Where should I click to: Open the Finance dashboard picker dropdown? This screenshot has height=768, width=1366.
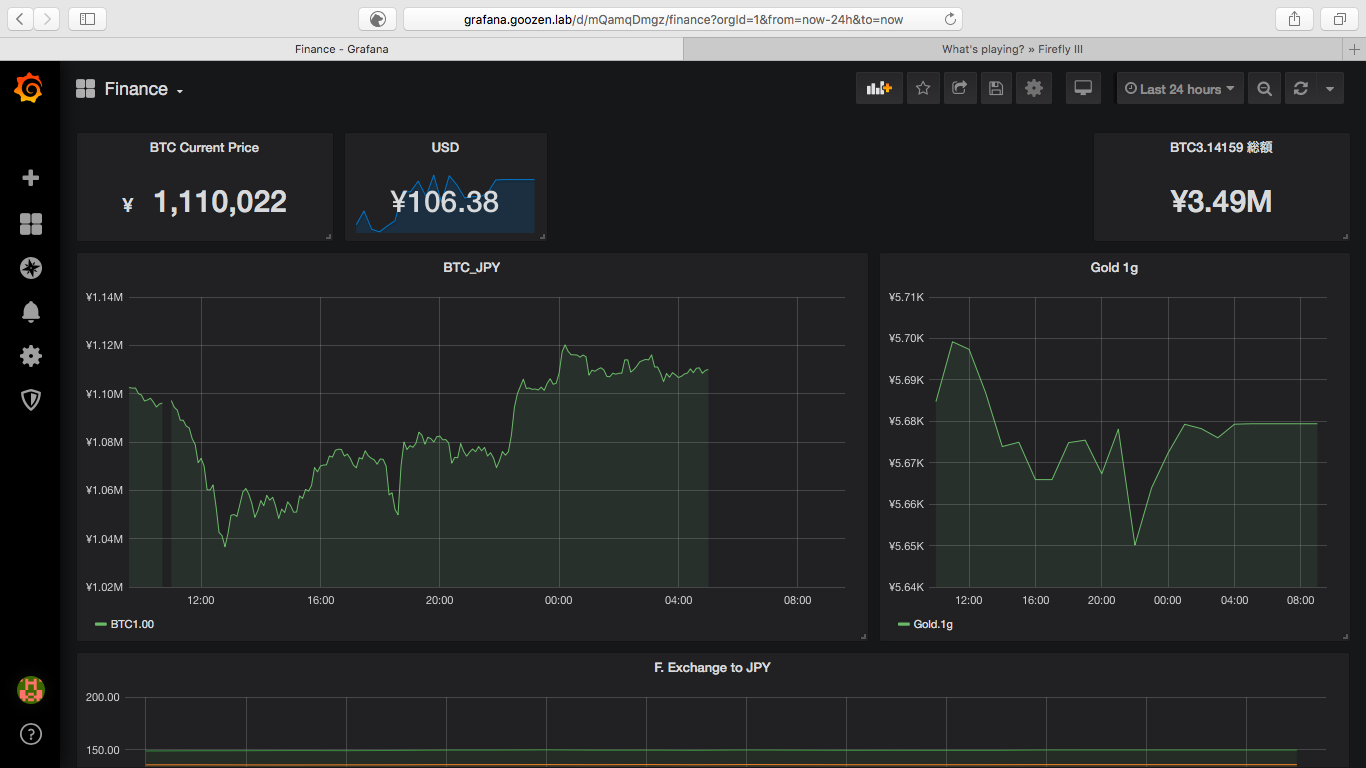(x=129, y=89)
